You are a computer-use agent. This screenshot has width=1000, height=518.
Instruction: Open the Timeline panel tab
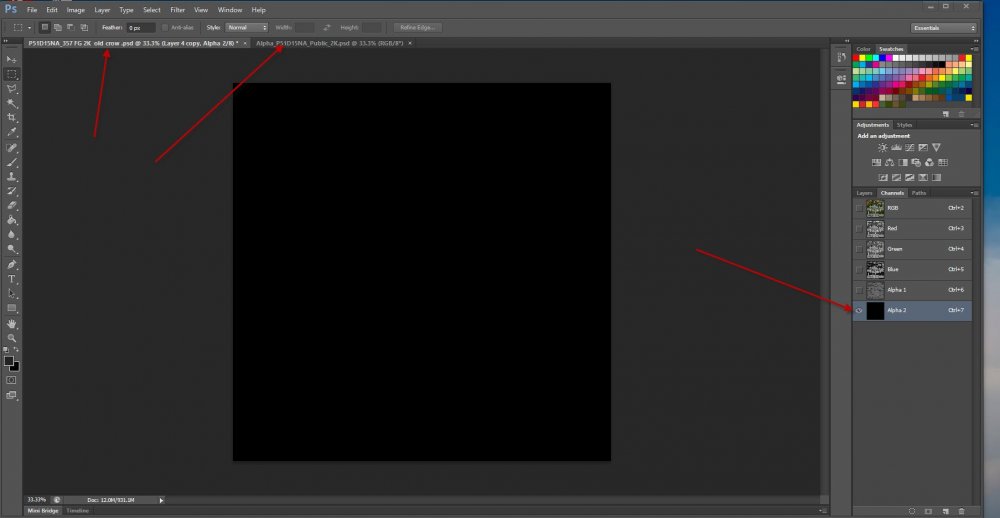tap(77, 510)
